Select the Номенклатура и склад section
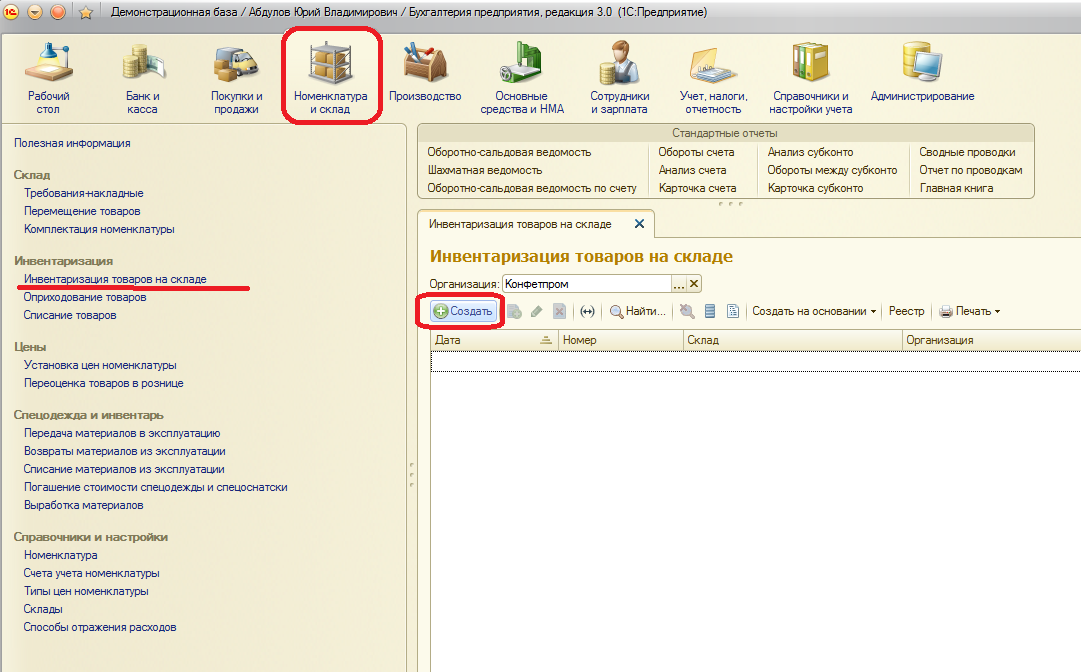Screen dimensions: 1081x672 click(x=331, y=78)
